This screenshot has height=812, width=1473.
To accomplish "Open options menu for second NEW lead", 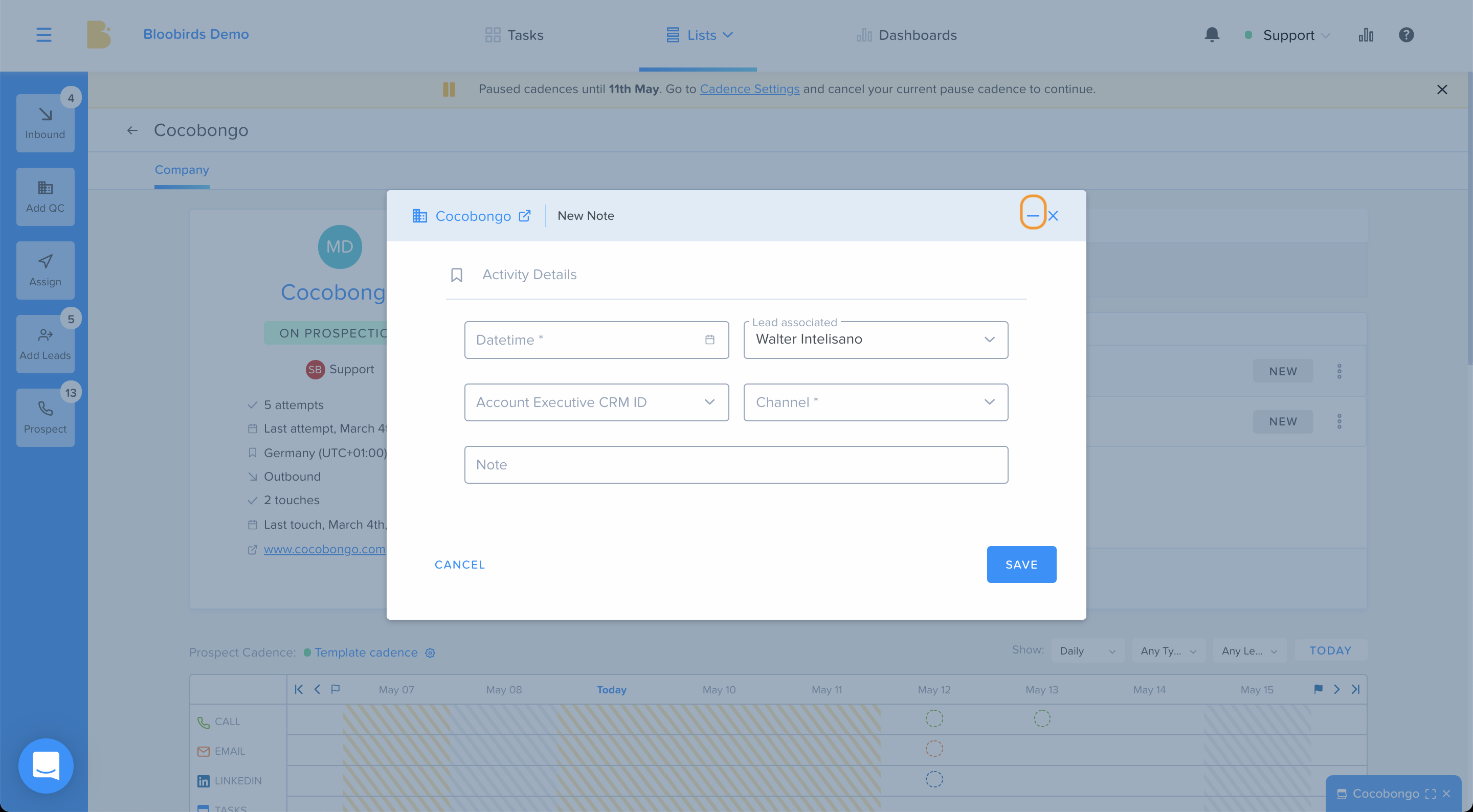I will [1339, 422].
